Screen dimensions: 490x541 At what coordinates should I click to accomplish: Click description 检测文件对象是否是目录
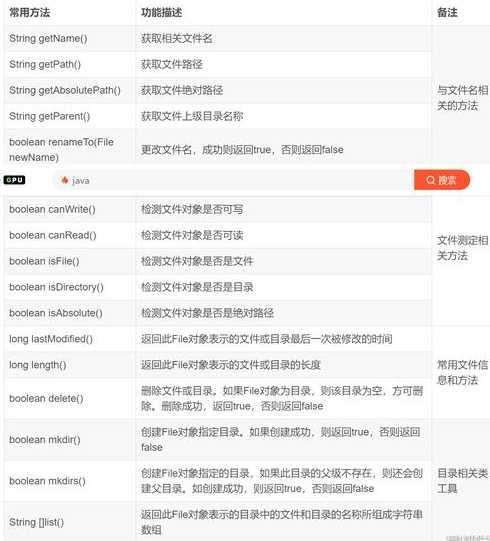[197, 287]
